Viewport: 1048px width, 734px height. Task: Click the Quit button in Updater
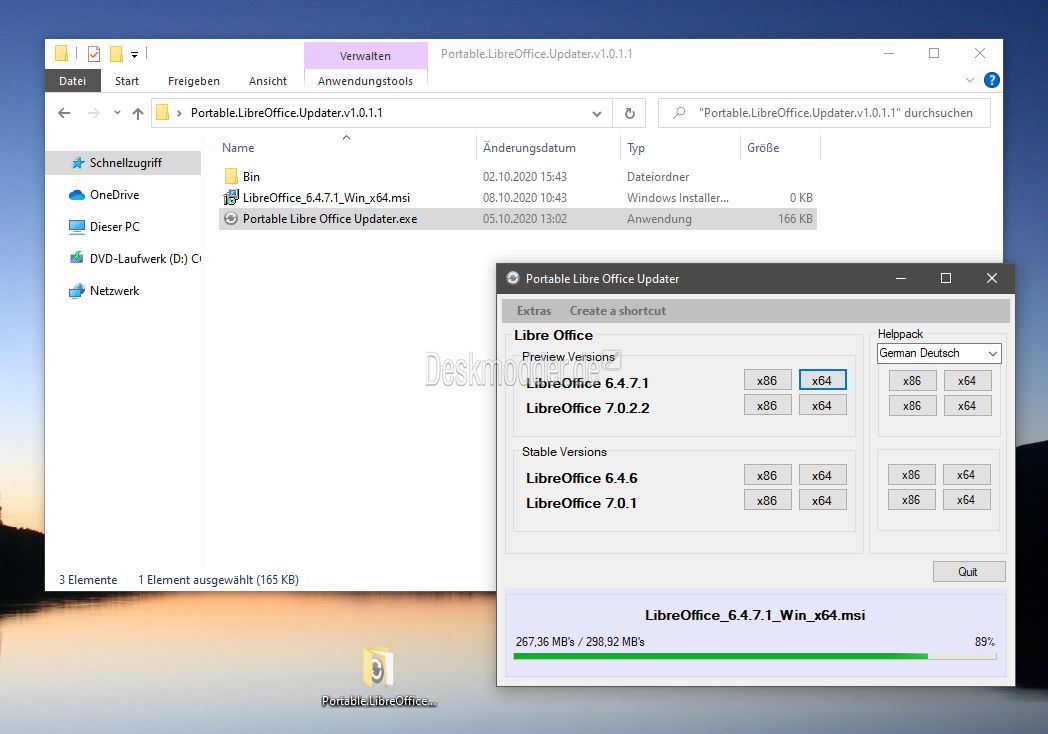(x=968, y=572)
